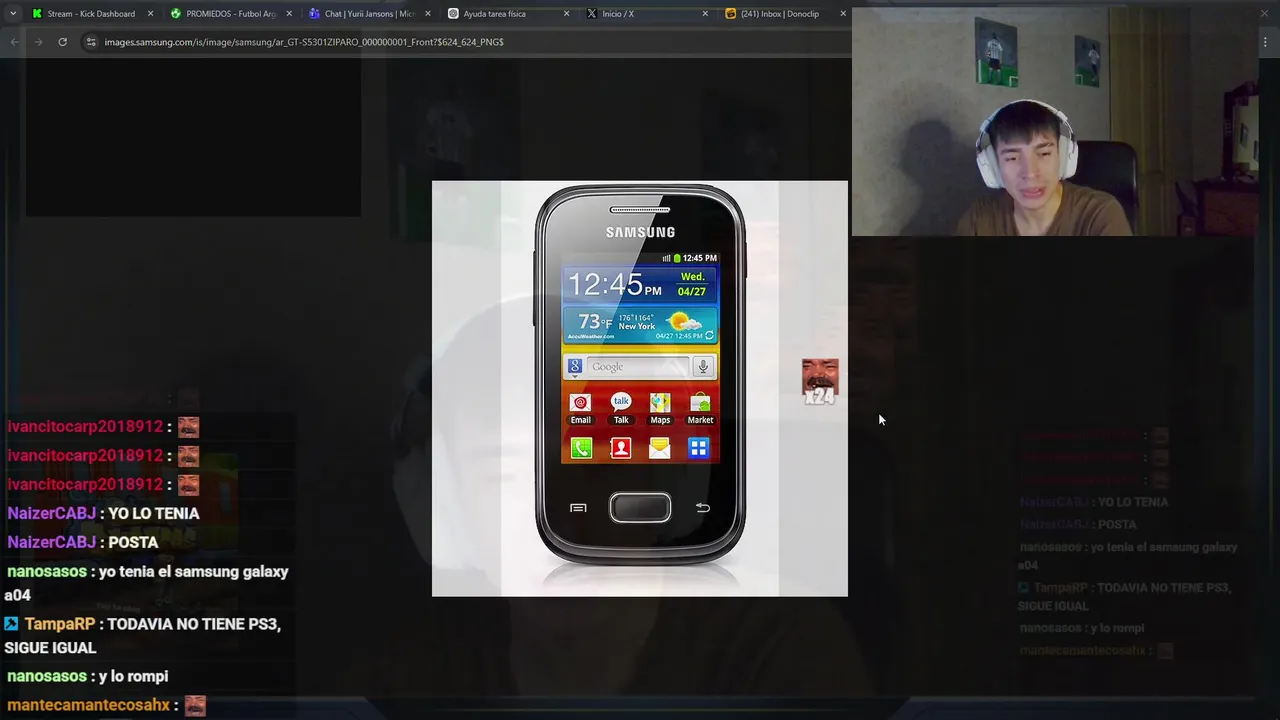Click the Google search widget on the phone

click(640, 367)
